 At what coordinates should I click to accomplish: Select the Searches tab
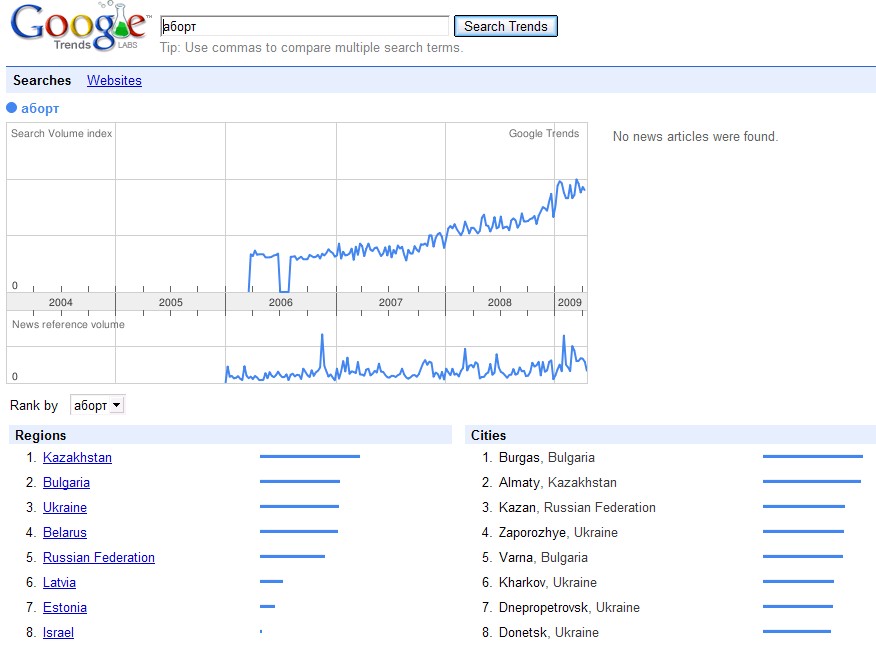point(42,80)
